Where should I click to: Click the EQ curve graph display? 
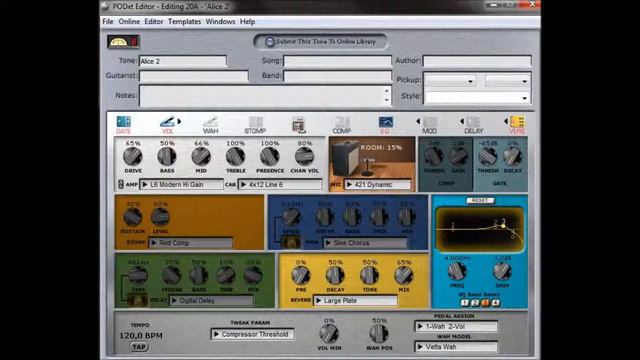(x=480, y=229)
